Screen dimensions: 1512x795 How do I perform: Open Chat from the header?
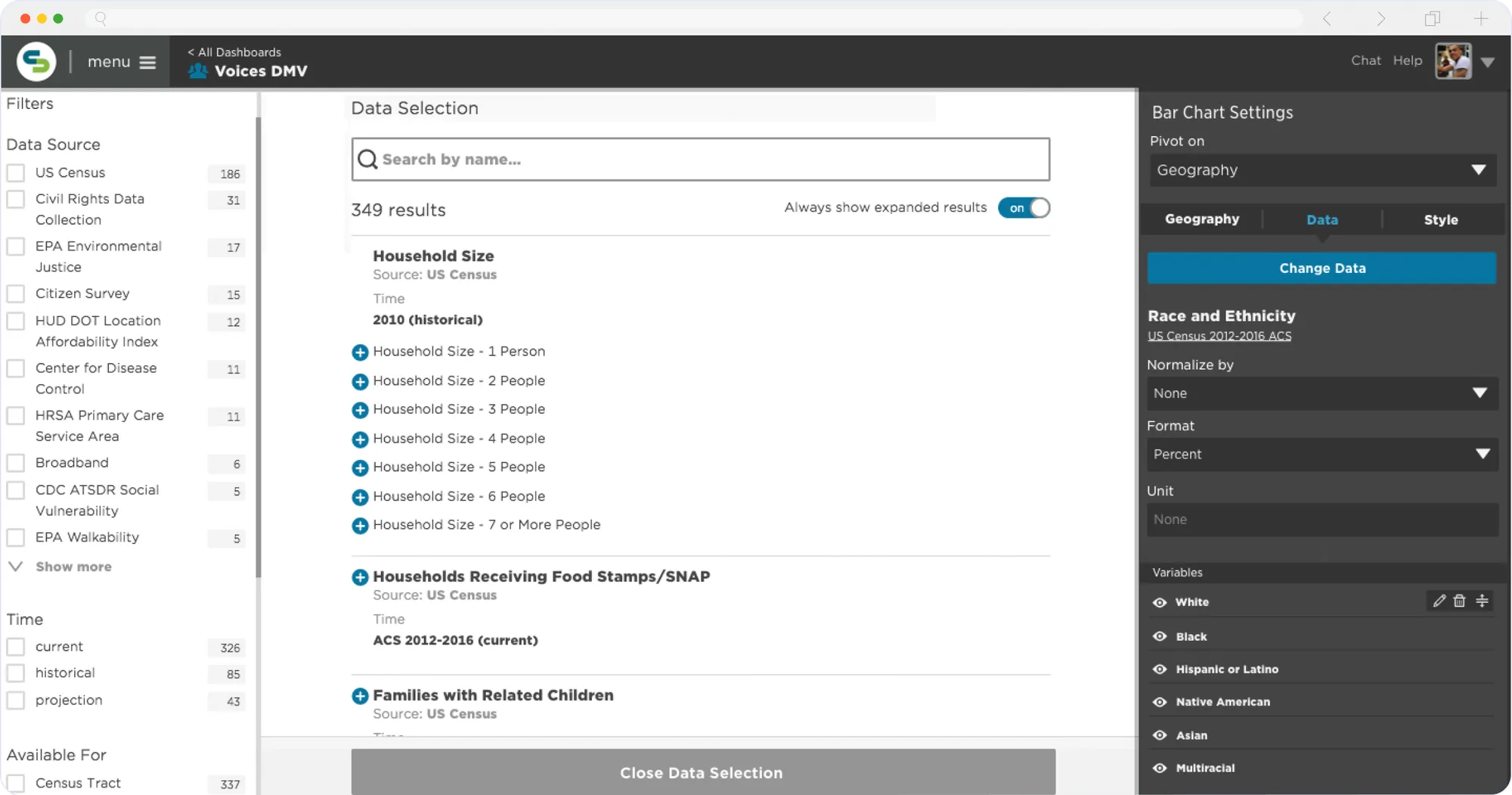(x=1366, y=61)
